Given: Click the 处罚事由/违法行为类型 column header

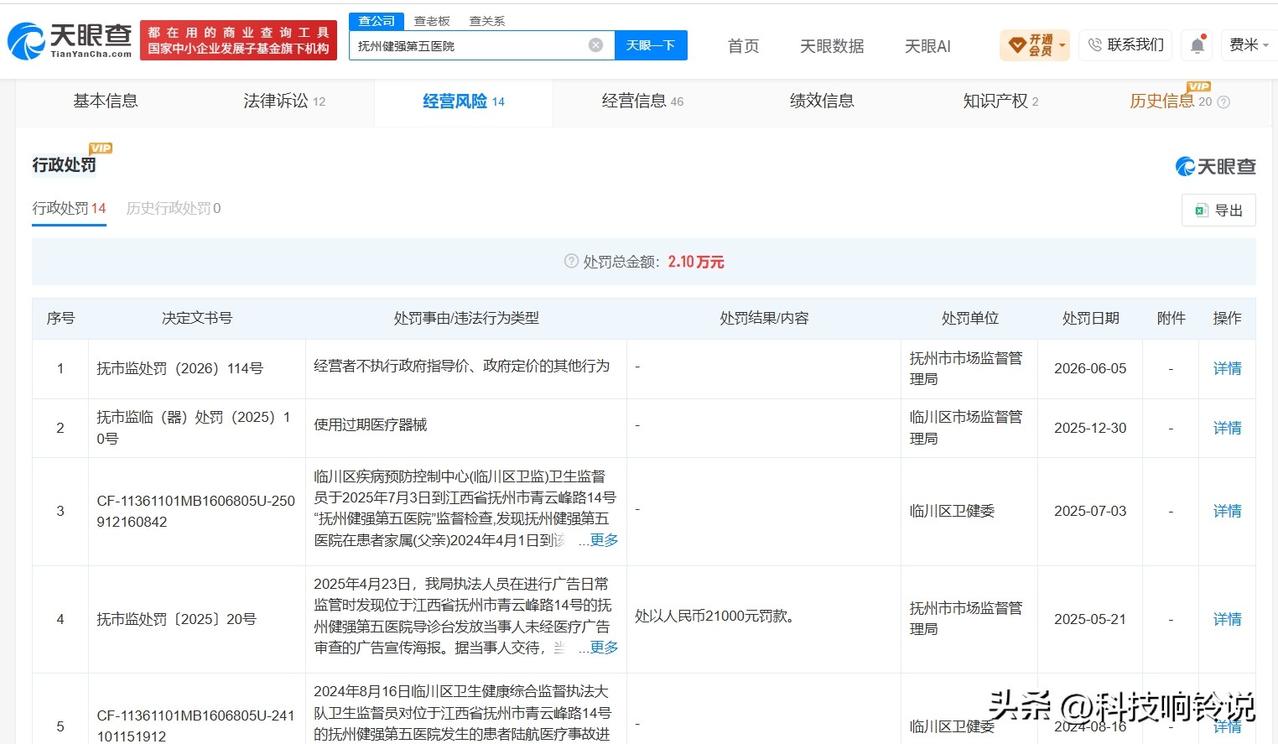Looking at the screenshot, I should click(x=466, y=318).
